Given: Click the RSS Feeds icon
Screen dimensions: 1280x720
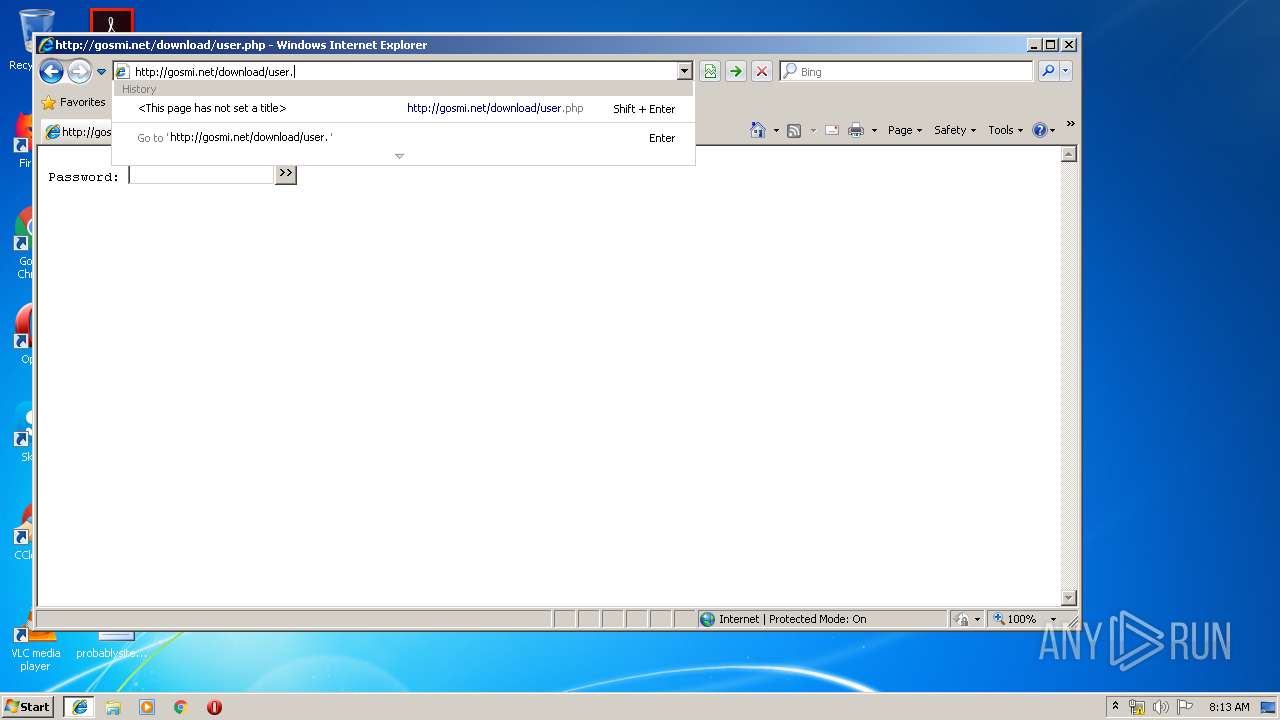Looking at the screenshot, I should click(794, 130).
